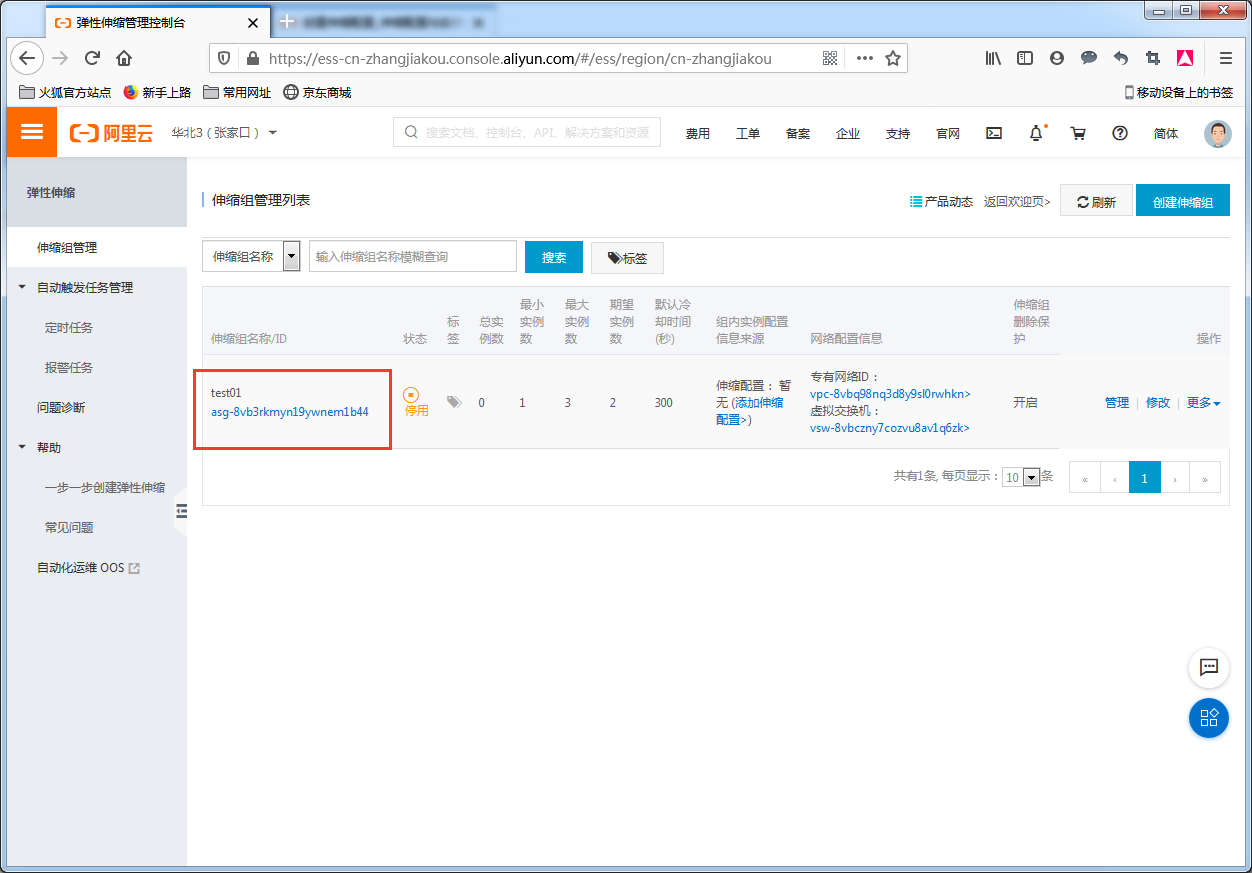The image size is (1252, 873).
Task: Click the 创建伸缩组 button
Action: tap(1182, 201)
